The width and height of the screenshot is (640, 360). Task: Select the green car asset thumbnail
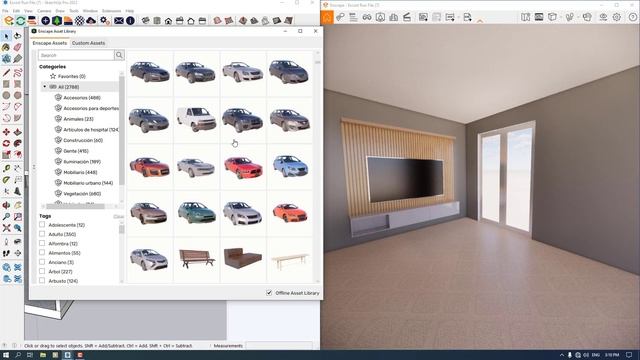point(196,213)
